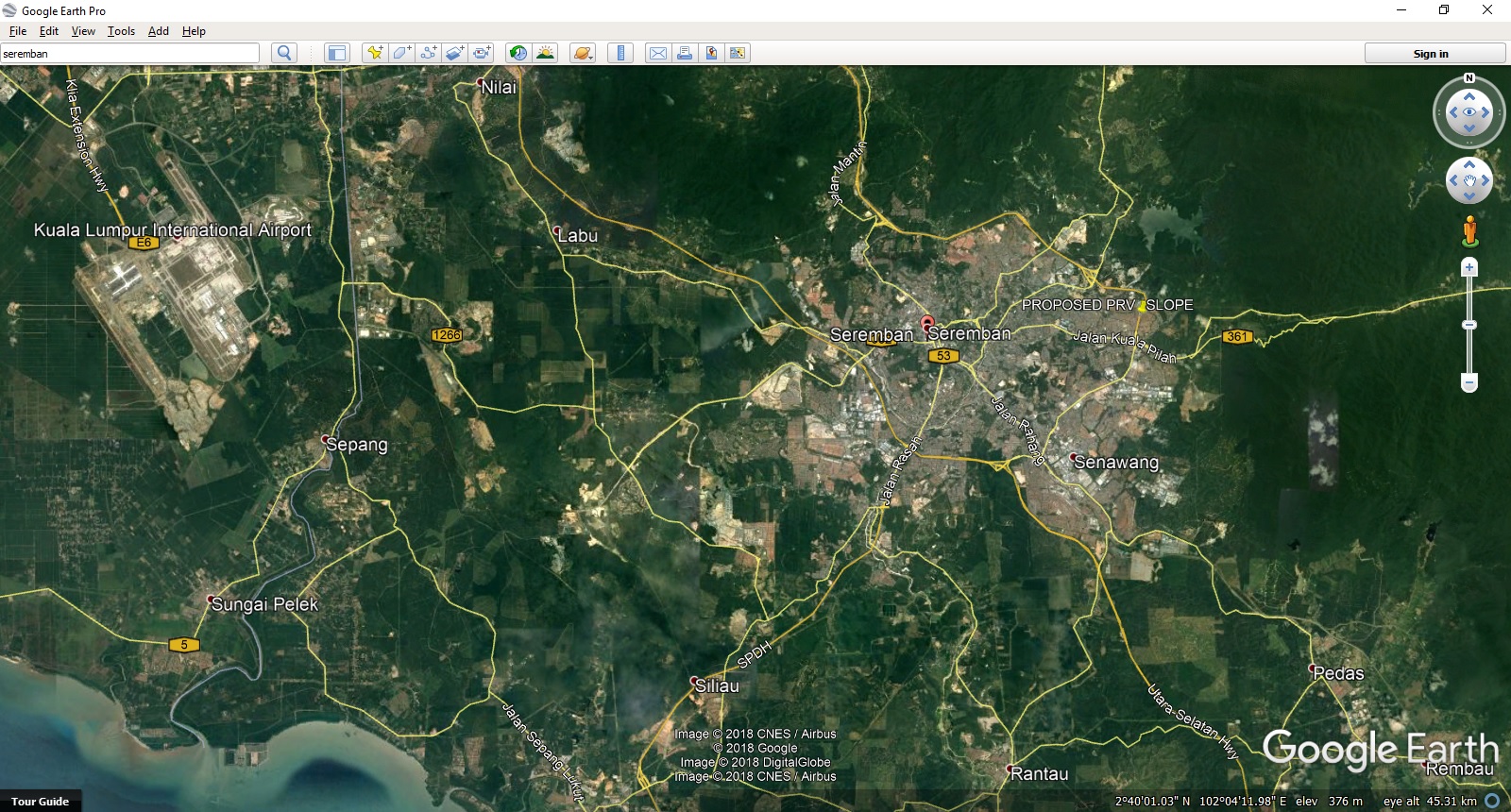Click the N north-up compass marker
Image resolution: width=1511 pixels, height=812 pixels.
[x=1469, y=78]
